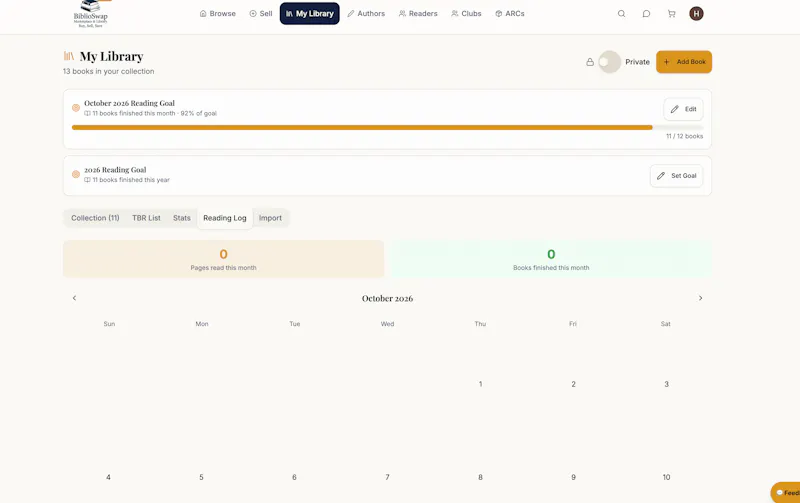Viewport: 800px width, 503px height.
Task: Switch to Stats tab
Action: point(182,218)
